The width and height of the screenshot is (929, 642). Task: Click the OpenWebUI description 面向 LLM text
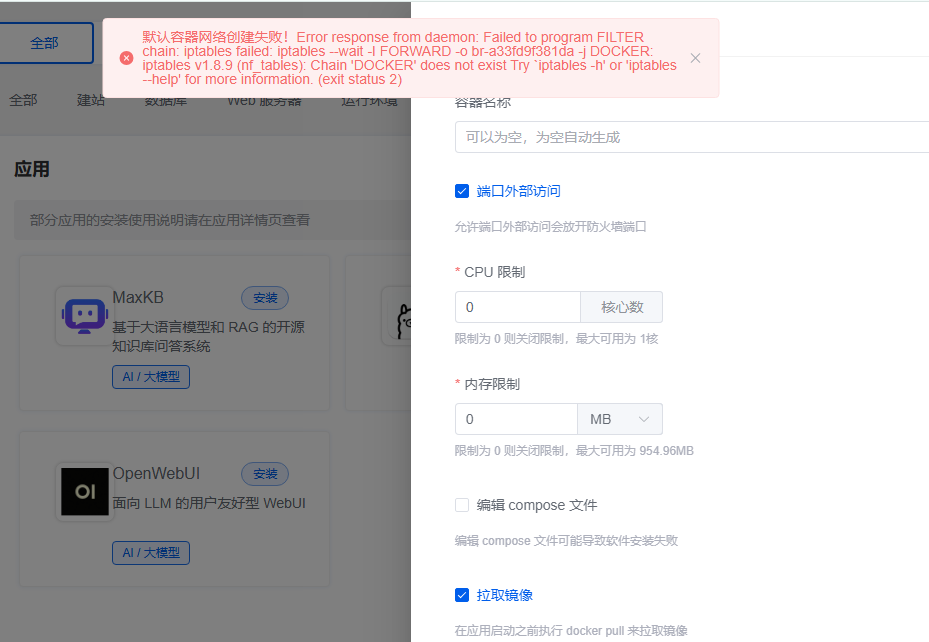click(209, 503)
